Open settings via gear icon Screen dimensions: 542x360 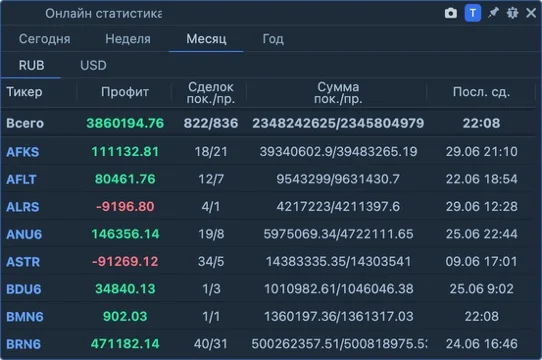click(x=512, y=13)
